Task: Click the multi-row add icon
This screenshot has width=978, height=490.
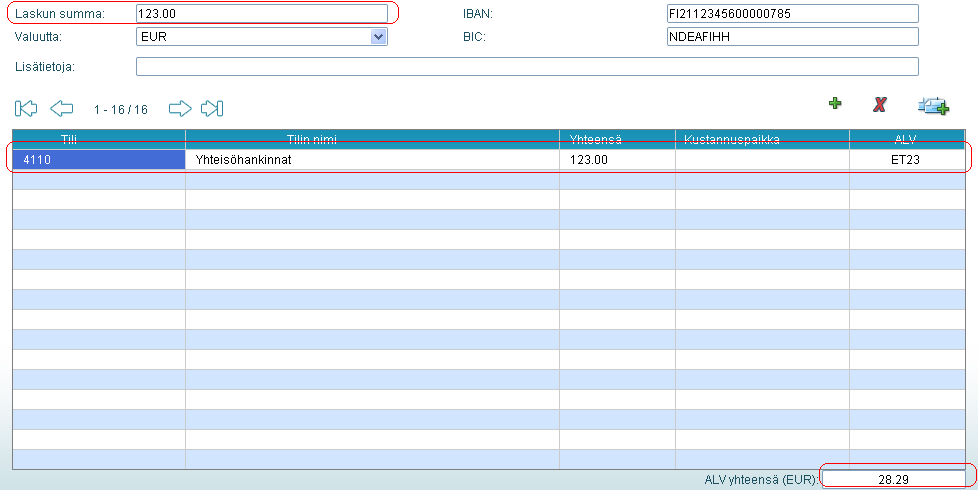Action: click(933, 106)
